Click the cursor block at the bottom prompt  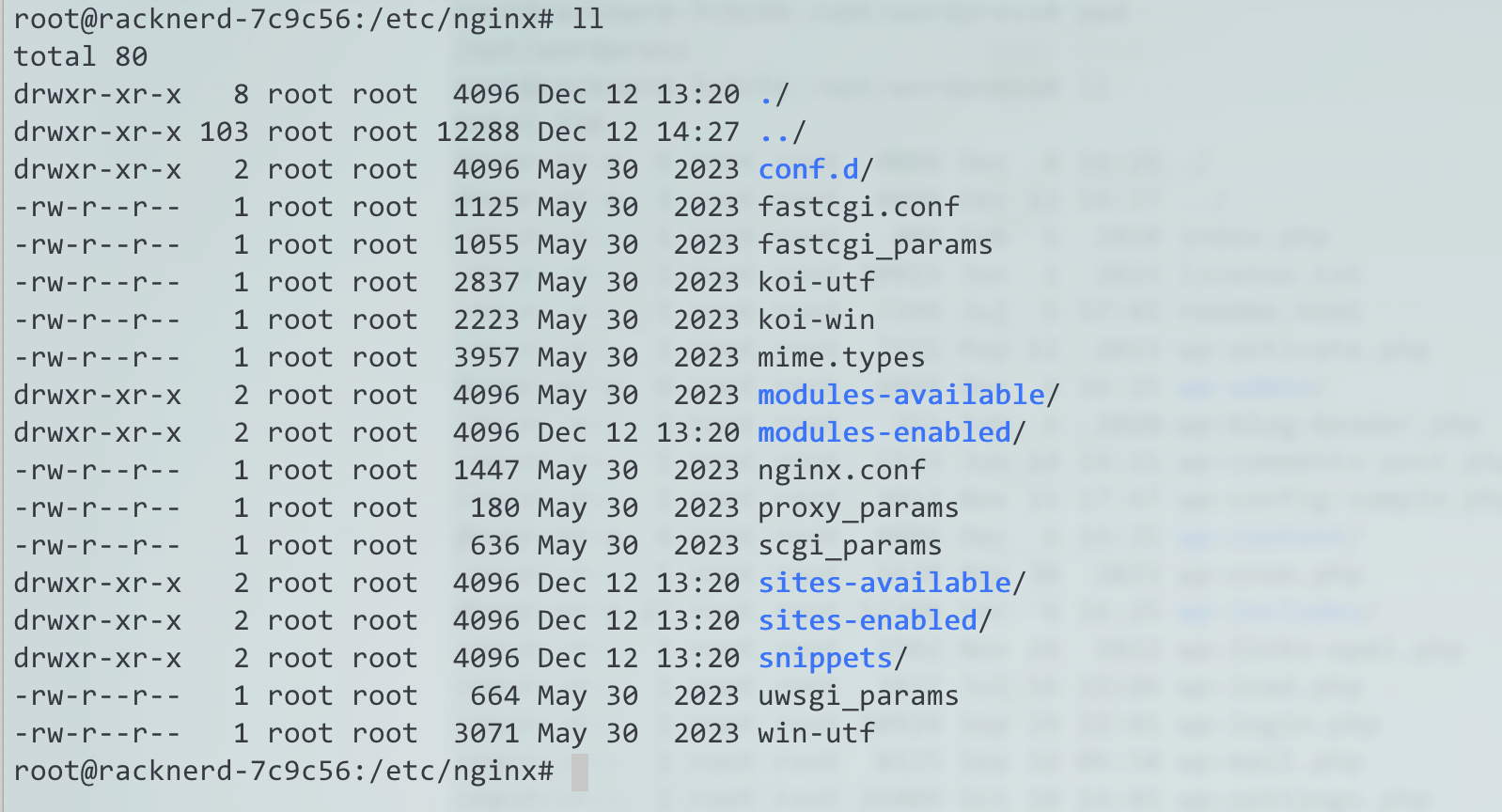[x=580, y=772]
